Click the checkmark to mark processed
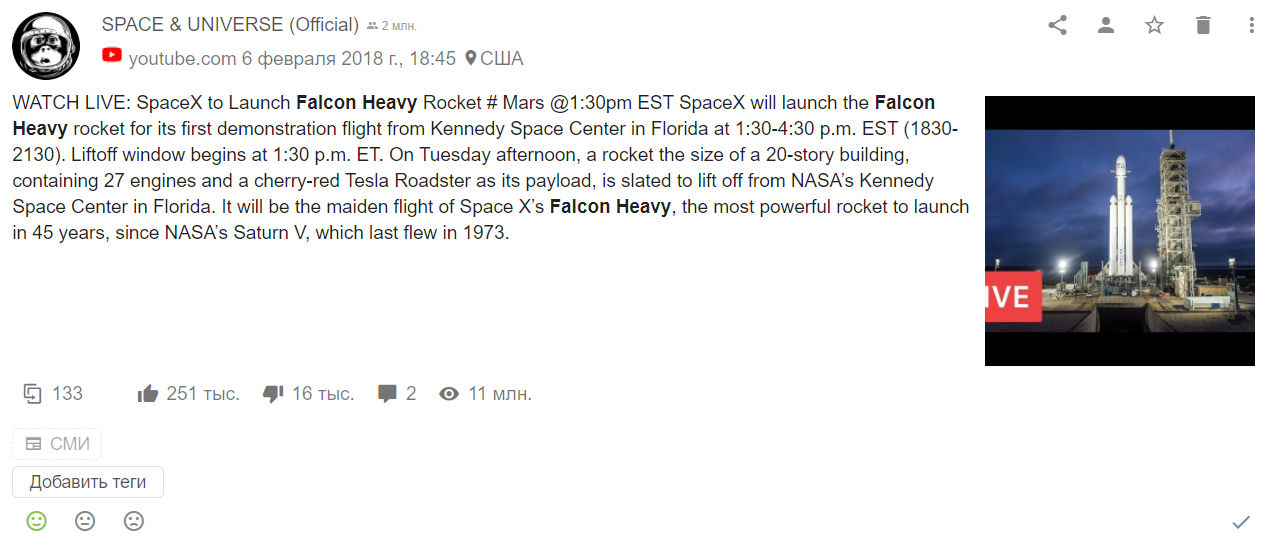 [1241, 522]
